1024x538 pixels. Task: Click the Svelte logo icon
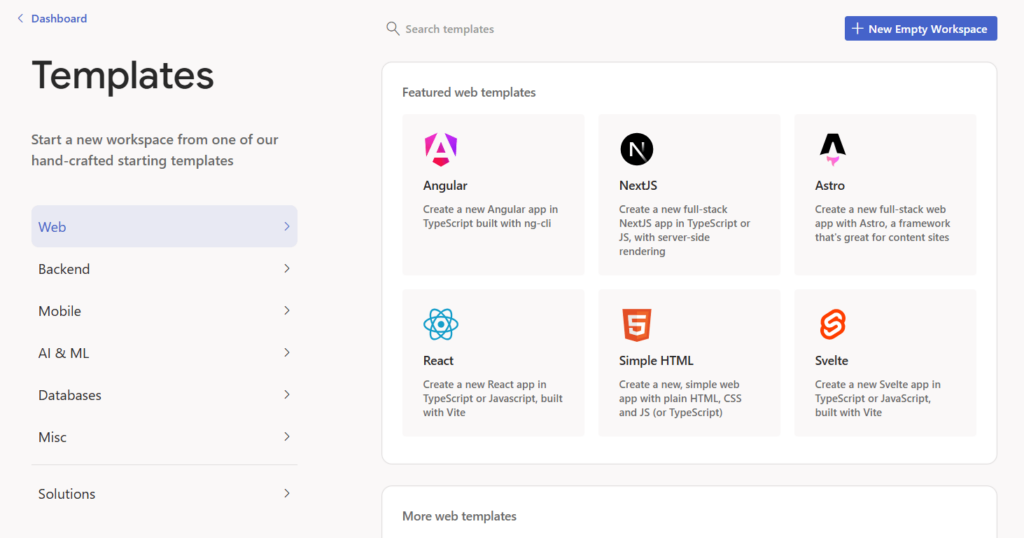[x=833, y=324]
